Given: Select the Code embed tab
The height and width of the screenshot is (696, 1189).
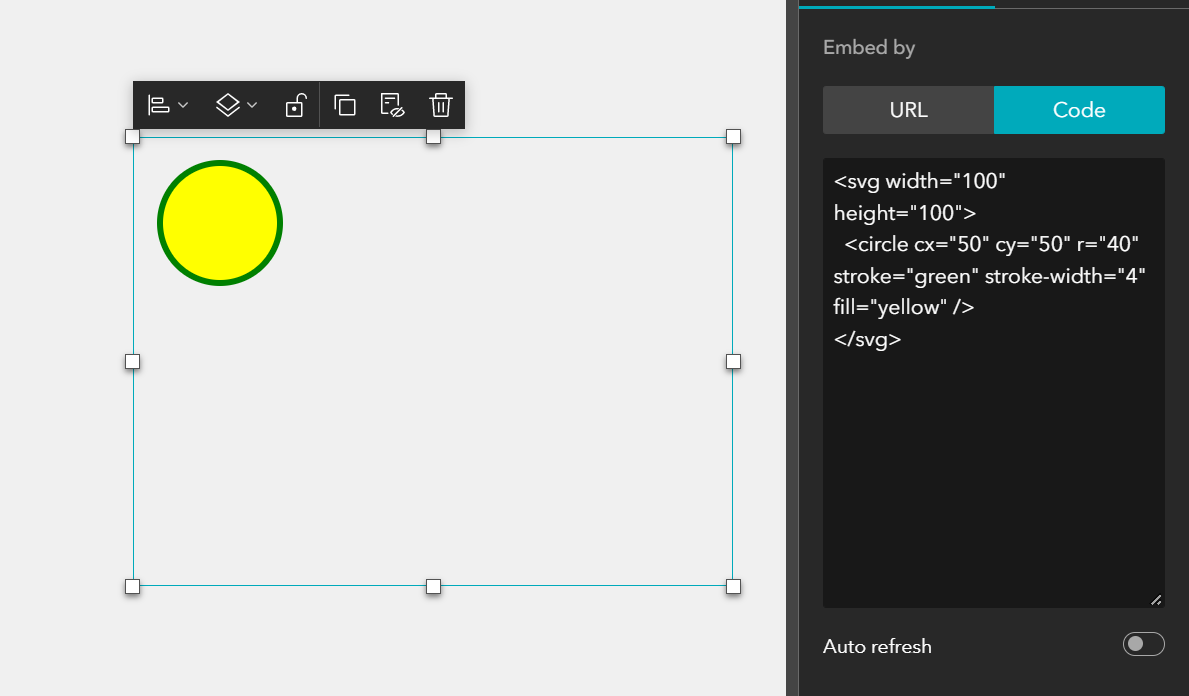Looking at the screenshot, I should tap(1079, 110).
